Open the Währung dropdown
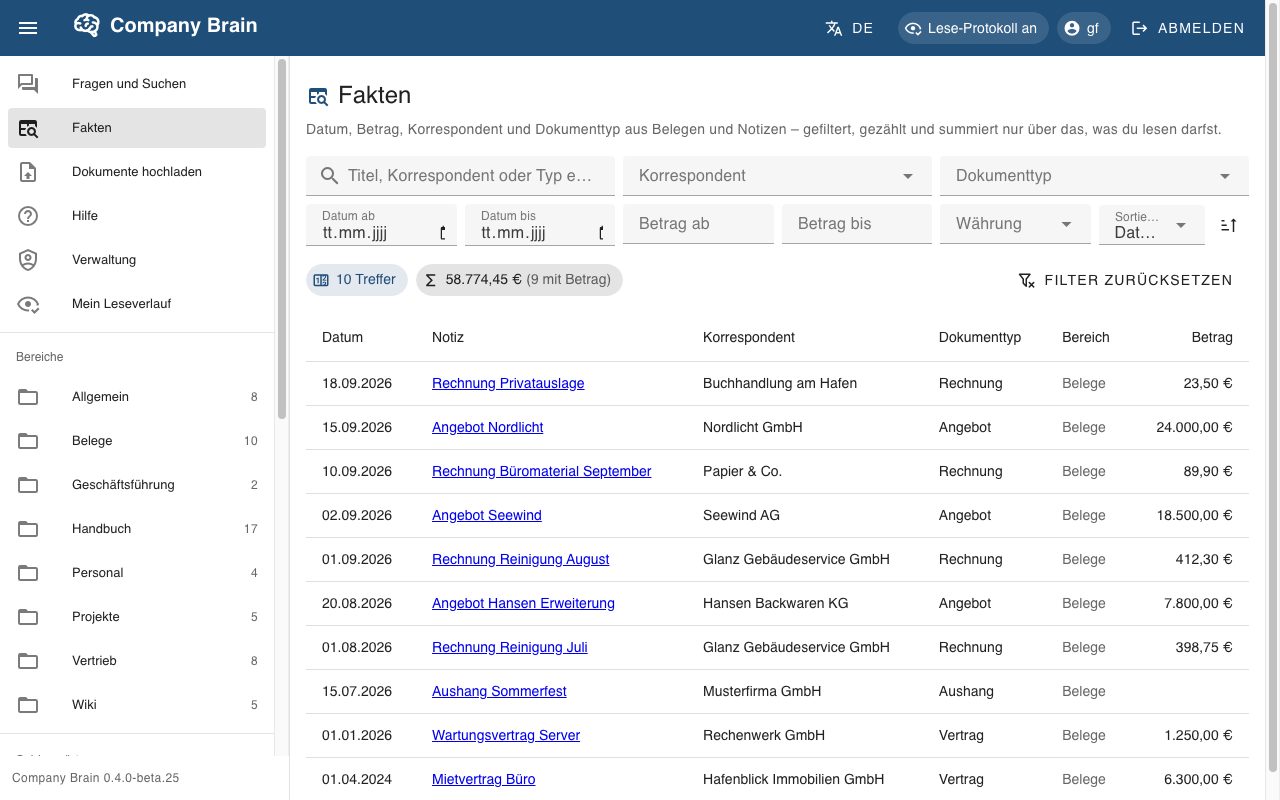 tap(1015, 224)
